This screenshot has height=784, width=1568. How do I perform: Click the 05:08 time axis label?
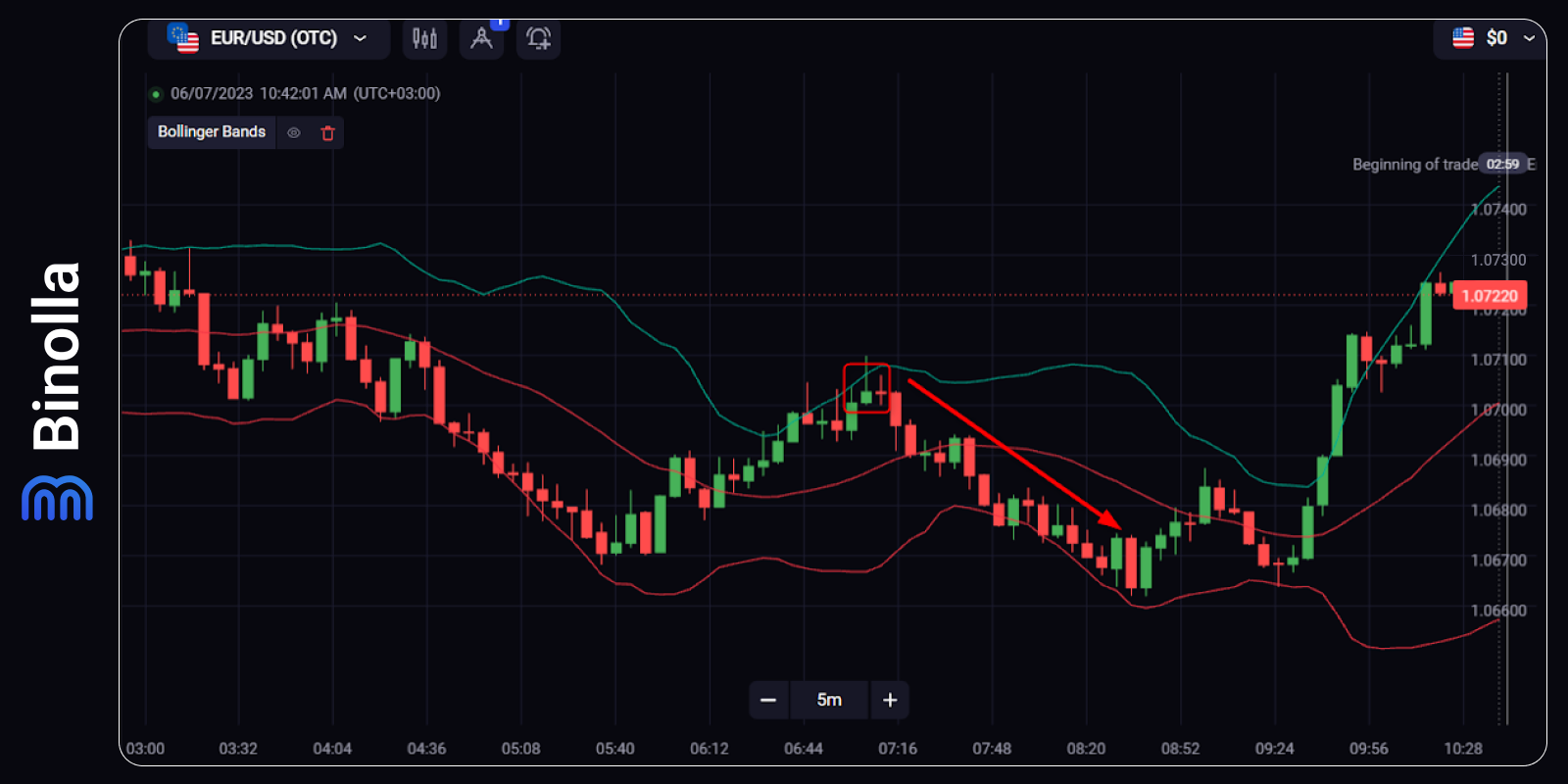point(520,749)
